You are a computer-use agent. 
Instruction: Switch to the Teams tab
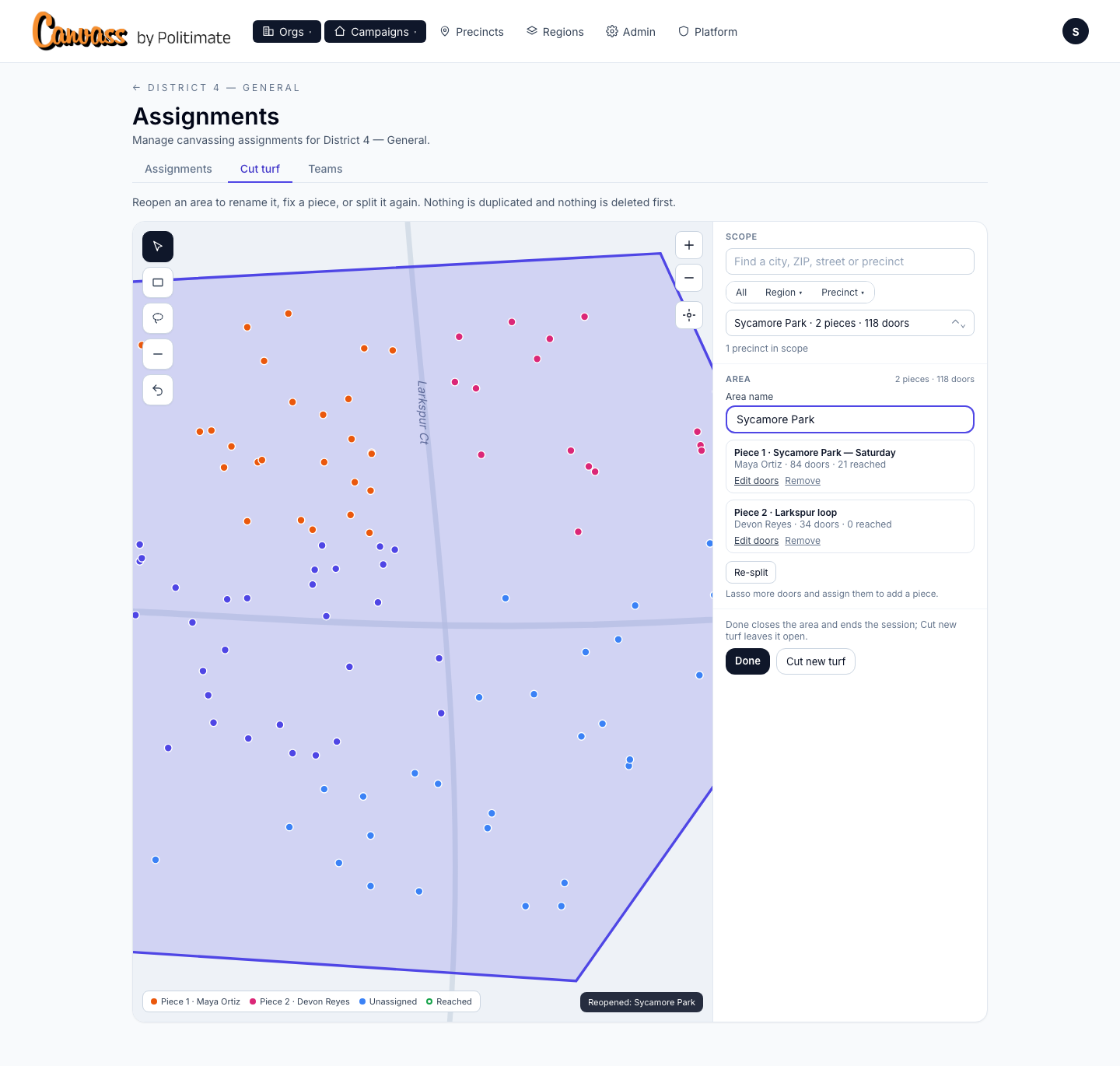click(325, 169)
